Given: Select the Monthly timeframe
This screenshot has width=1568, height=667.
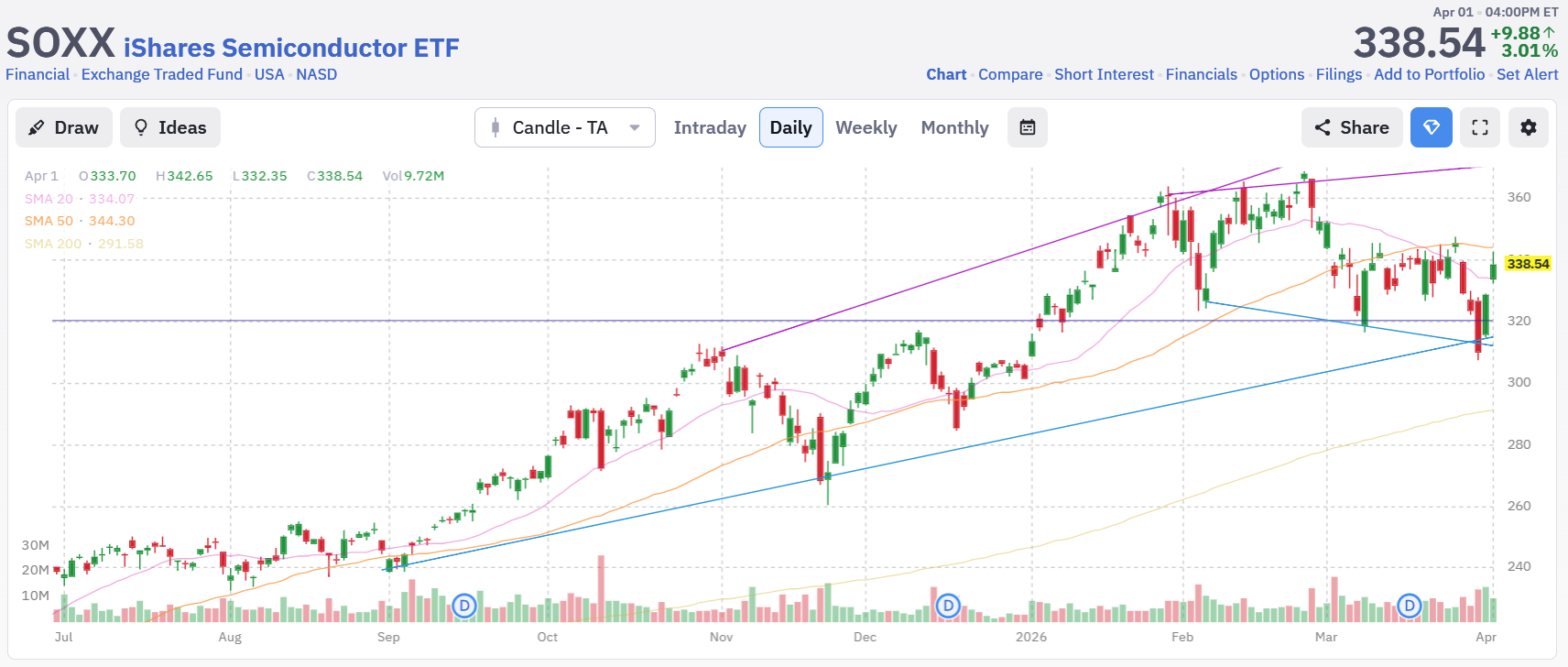Looking at the screenshot, I should tap(954, 127).
